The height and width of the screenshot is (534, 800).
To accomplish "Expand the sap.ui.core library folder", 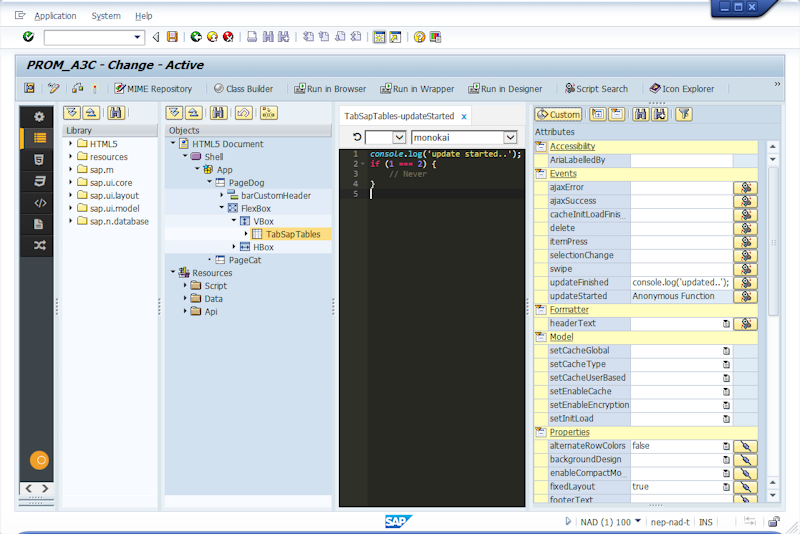I will (70, 182).
